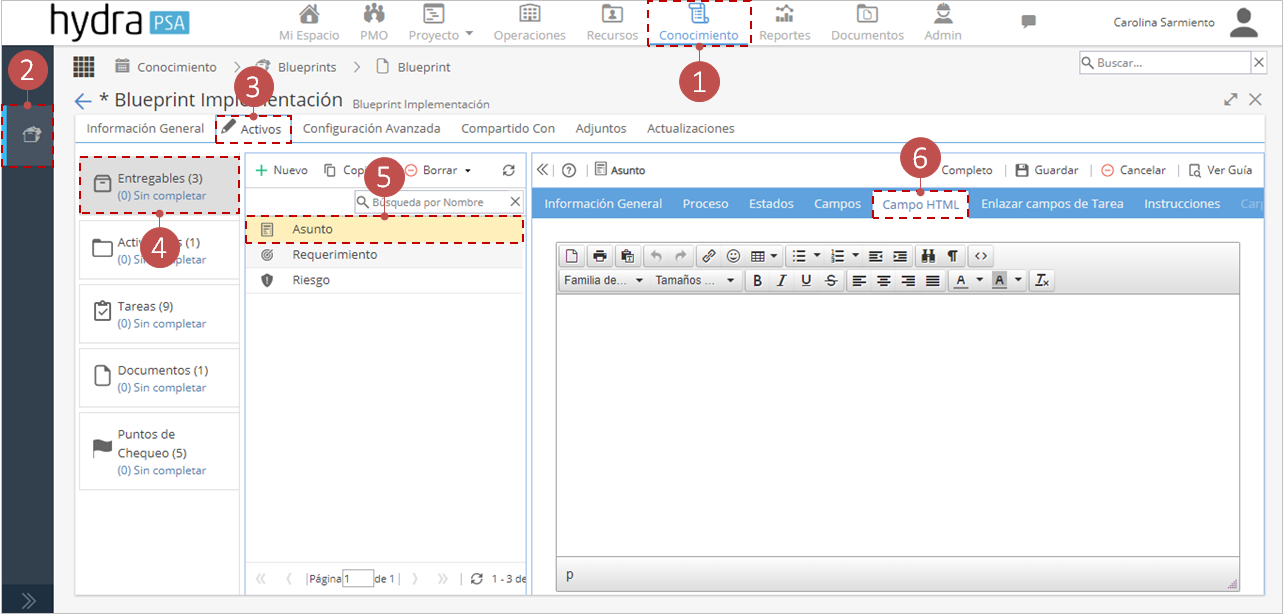
Task: Toggle bold formatting
Action: (x=757, y=281)
